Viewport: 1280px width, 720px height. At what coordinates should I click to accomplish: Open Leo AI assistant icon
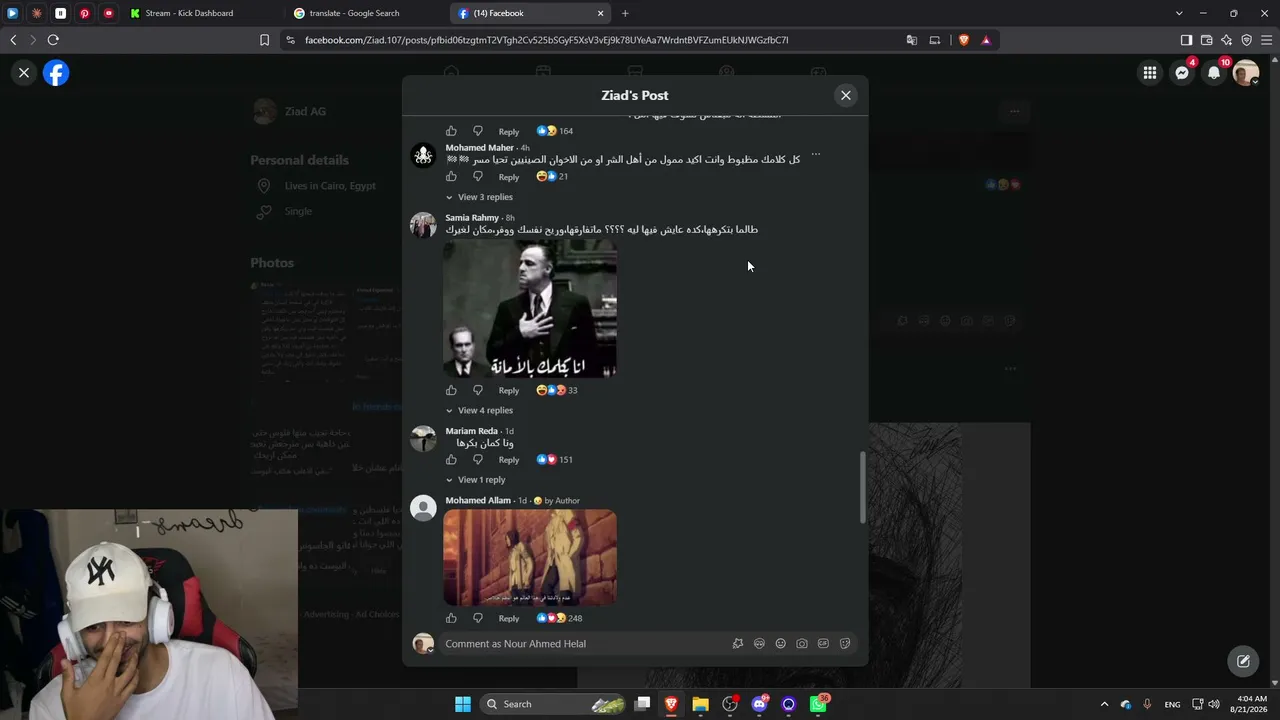[x=1226, y=40]
